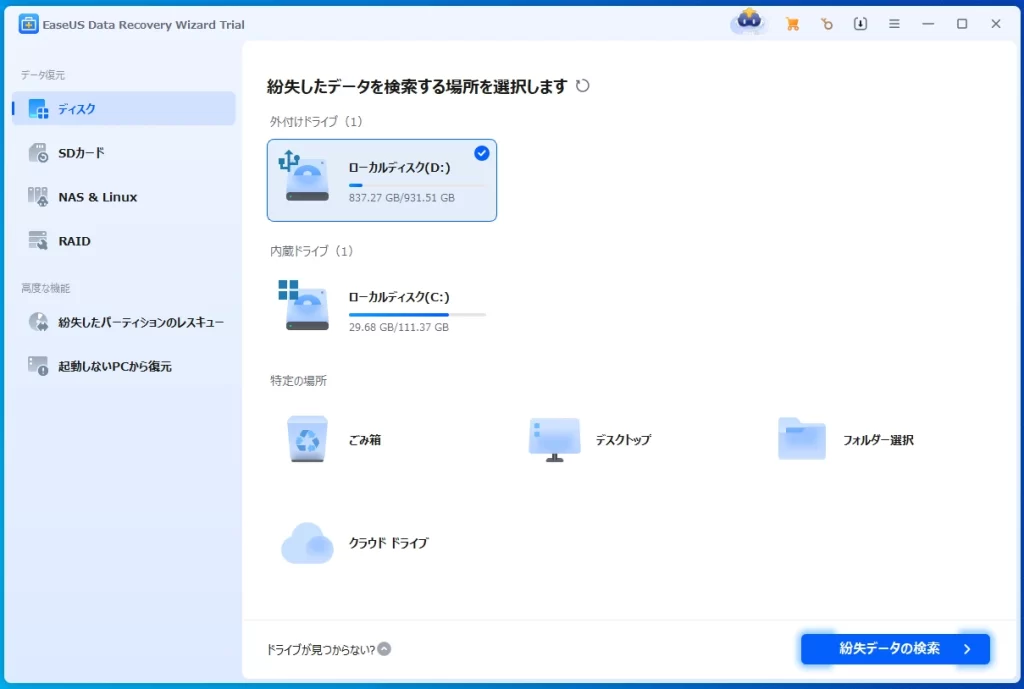Click the orange key activation icon
Screen dimensions: 1024x689
(826, 24)
